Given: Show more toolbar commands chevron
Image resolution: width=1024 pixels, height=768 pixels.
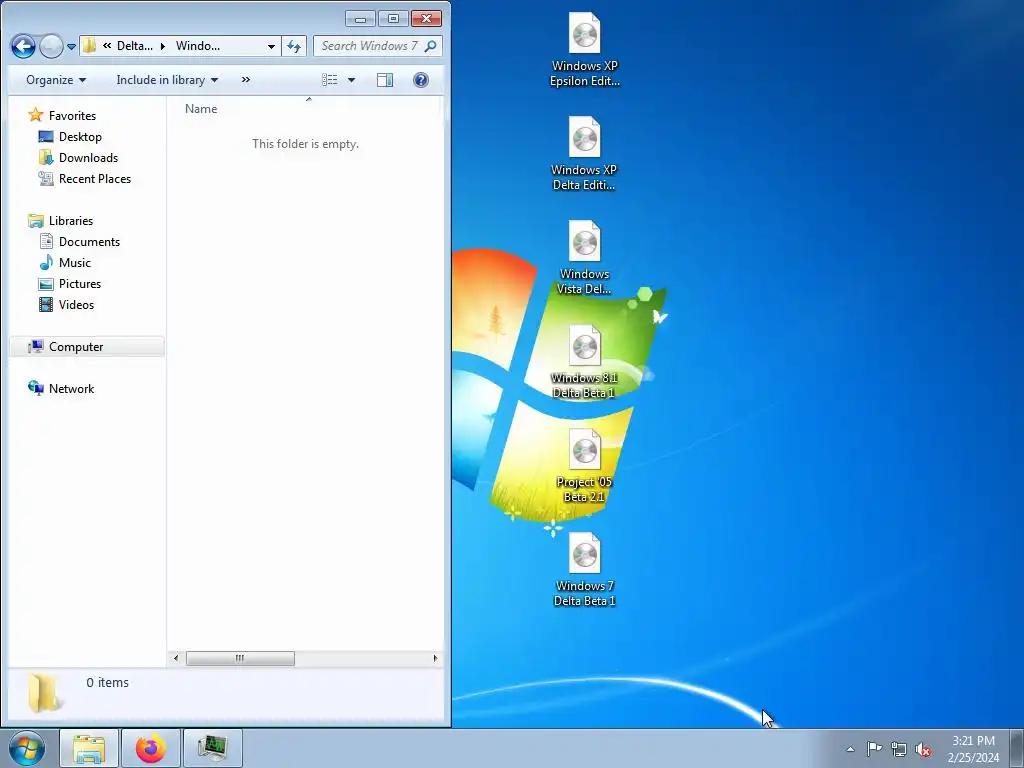Looking at the screenshot, I should (246, 80).
